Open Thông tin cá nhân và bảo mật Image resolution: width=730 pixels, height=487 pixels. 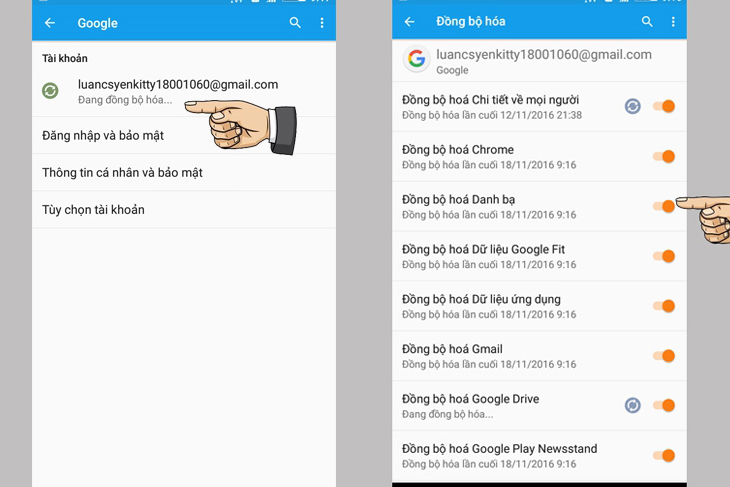(184, 173)
